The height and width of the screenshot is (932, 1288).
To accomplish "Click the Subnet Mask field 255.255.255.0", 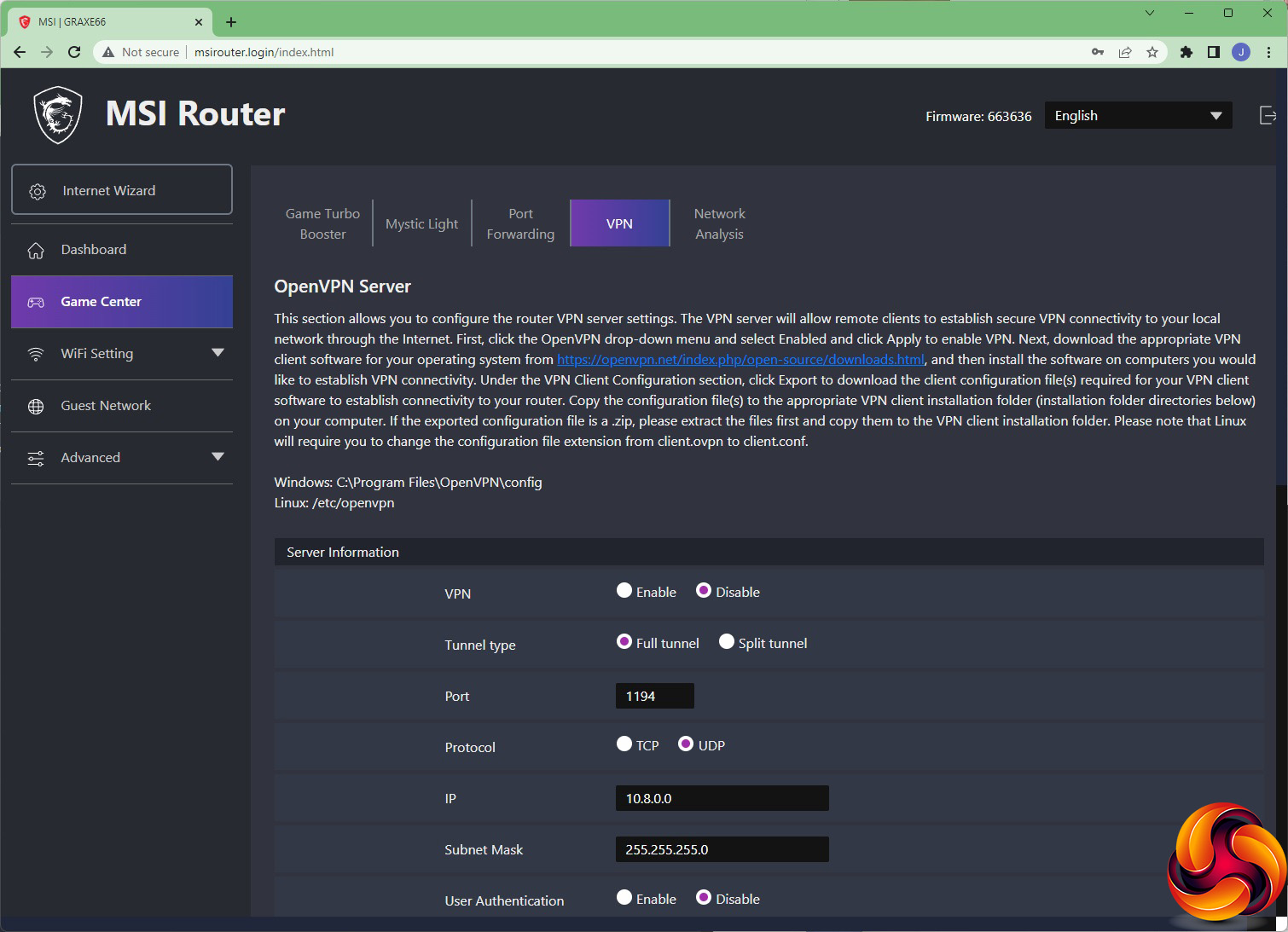I will [722, 849].
